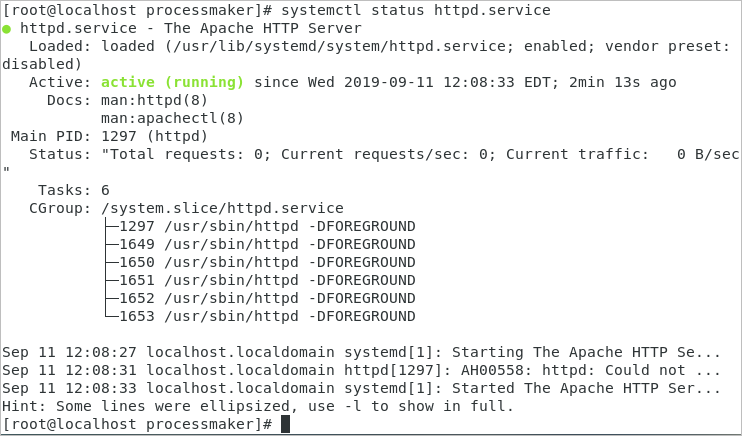Click the "Total requests: 0" status text
This screenshot has height=436, width=742.
tap(186, 154)
